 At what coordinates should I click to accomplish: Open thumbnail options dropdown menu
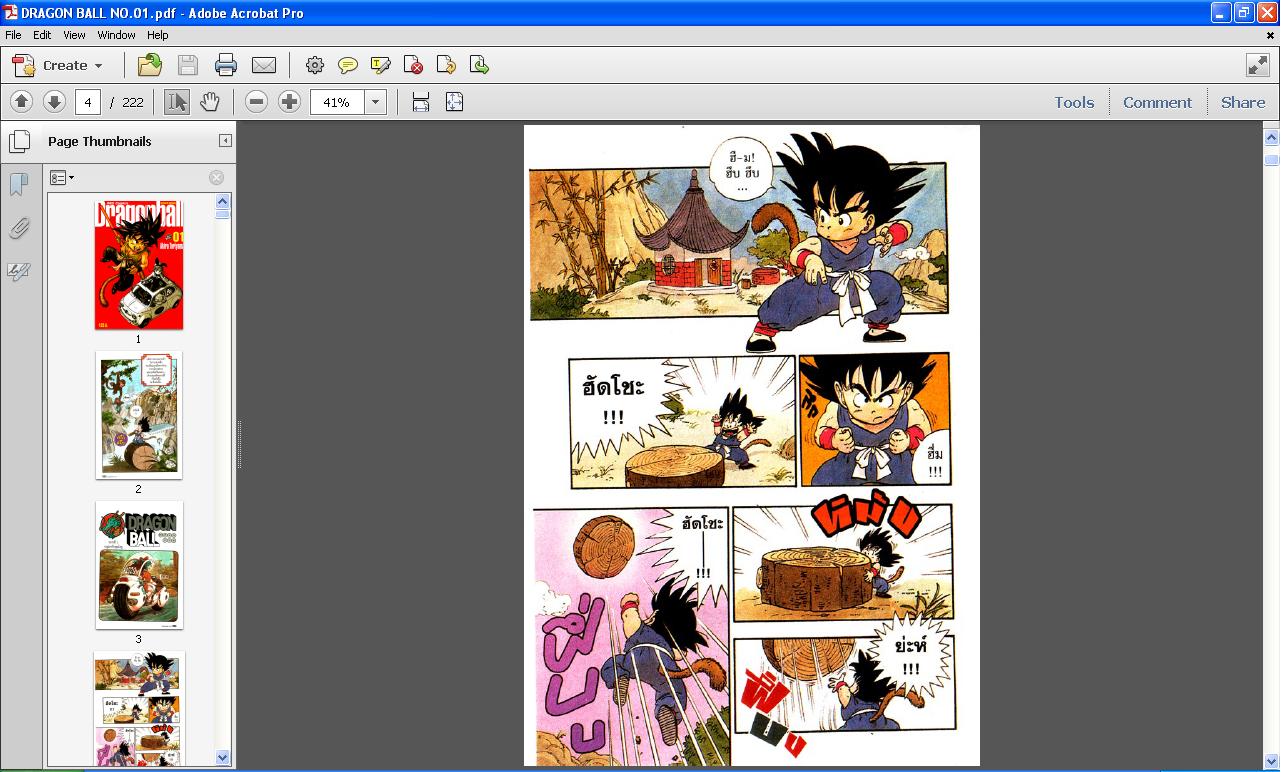click(62, 177)
